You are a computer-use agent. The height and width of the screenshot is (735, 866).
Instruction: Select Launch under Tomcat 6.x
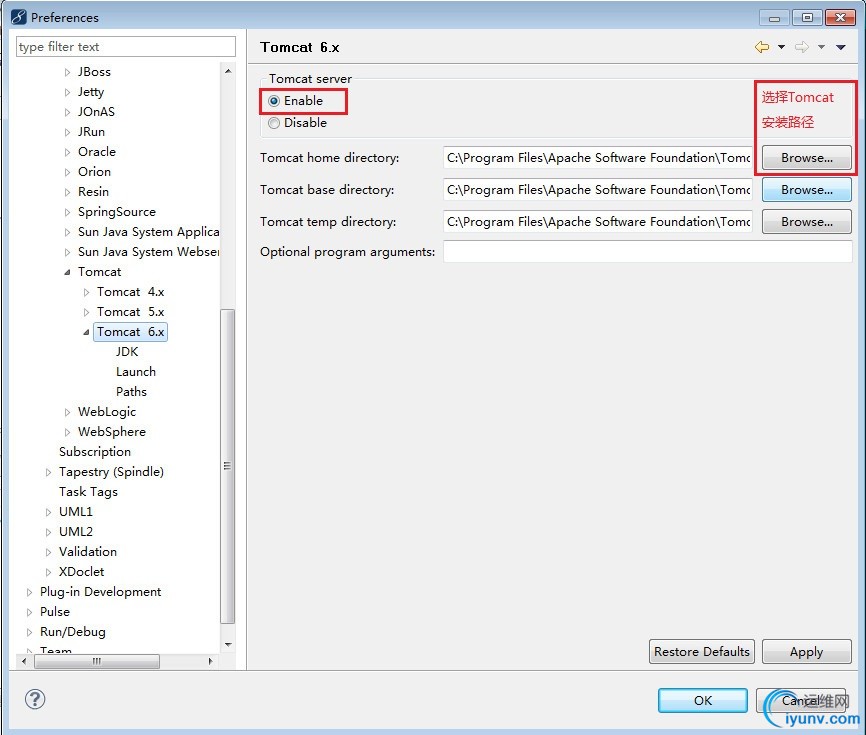pos(136,372)
